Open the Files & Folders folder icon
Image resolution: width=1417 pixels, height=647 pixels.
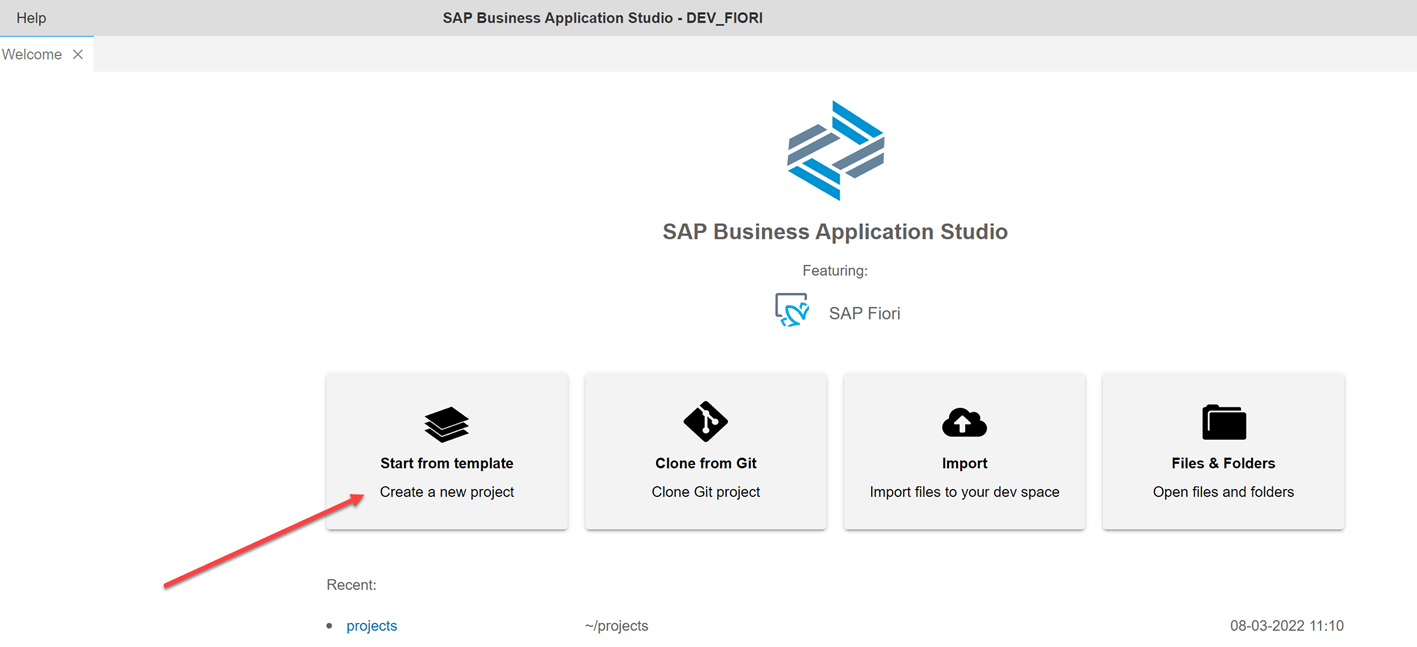pyautogui.click(x=1222, y=422)
